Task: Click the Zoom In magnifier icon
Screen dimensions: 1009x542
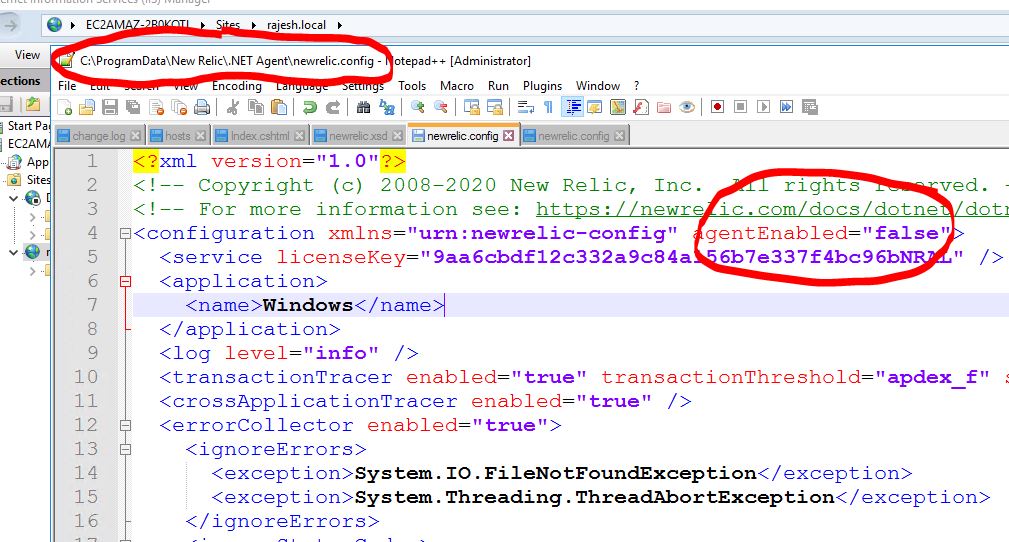Action: click(x=417, y=107)
